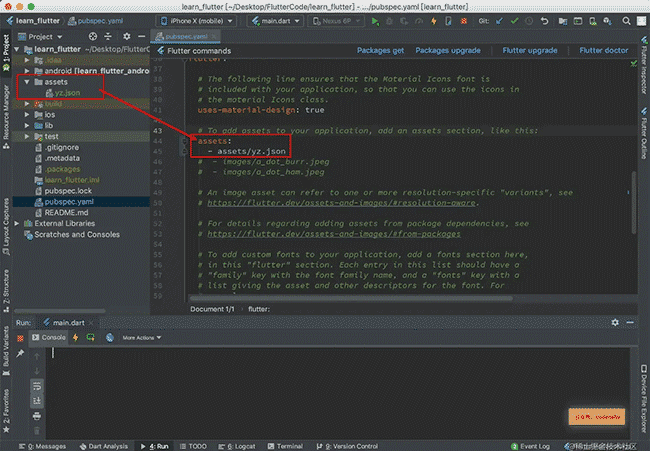Open Run panel settings gear

point(615,322)
